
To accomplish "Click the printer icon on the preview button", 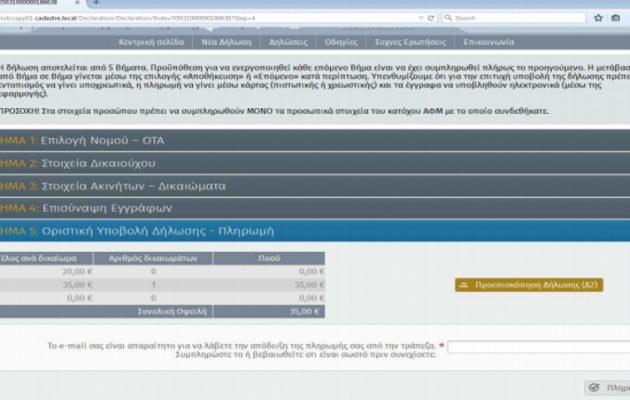I will [x=464, y=285].
